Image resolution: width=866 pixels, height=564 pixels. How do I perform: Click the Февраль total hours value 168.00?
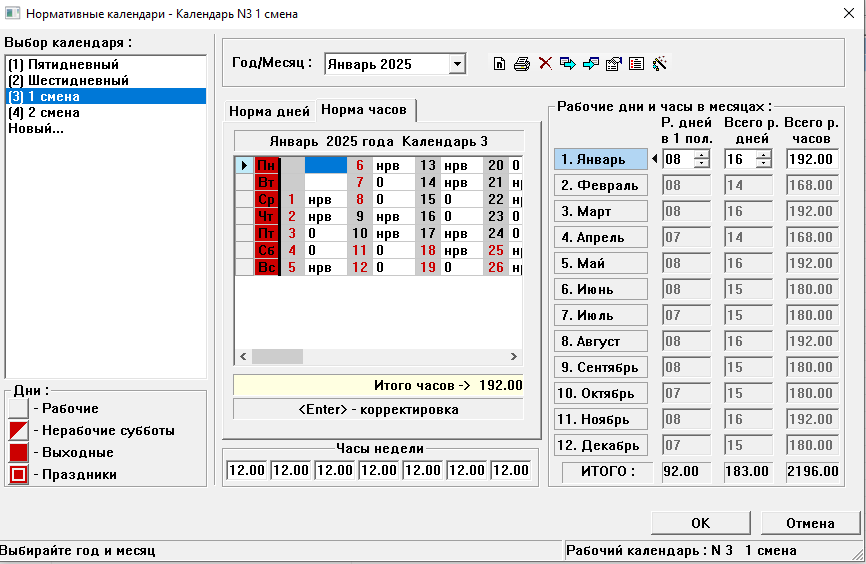tap(812, 185)
